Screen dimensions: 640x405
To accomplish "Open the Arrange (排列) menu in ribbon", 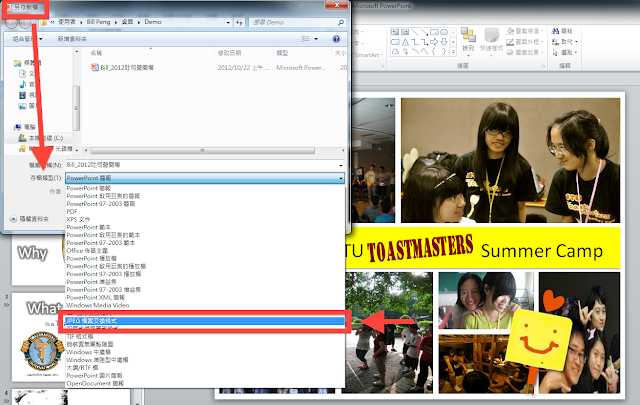I will click(x=468, y=41).
